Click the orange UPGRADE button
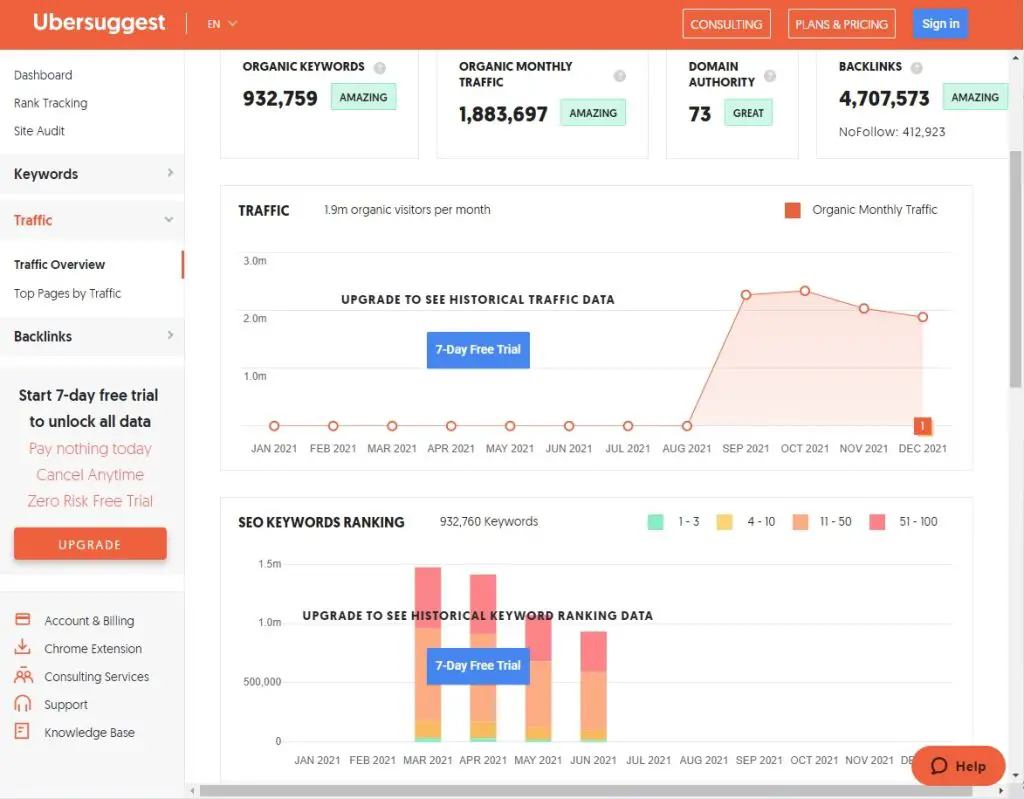 pos(90,544)
